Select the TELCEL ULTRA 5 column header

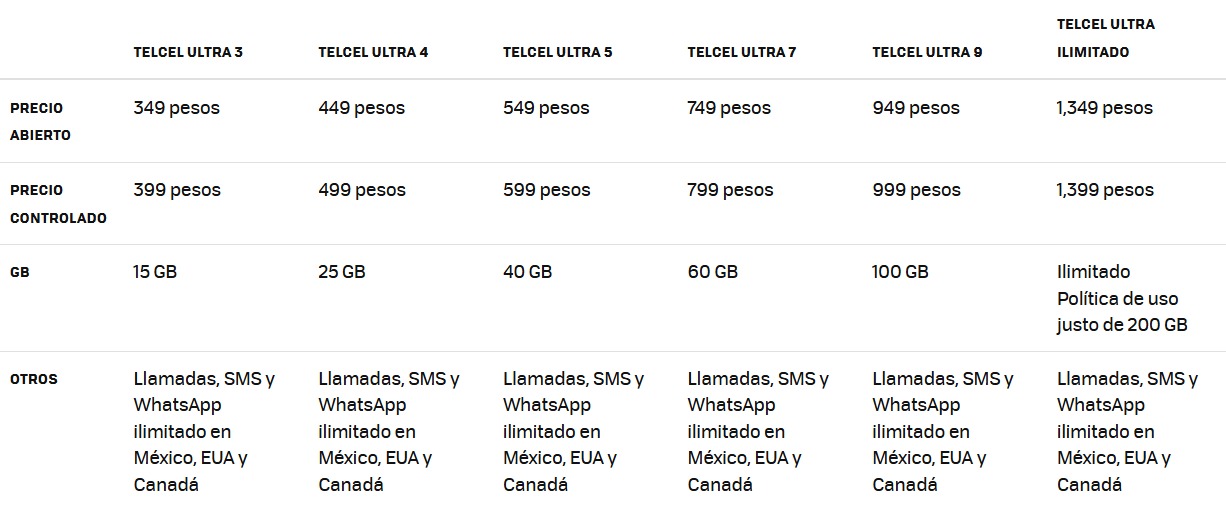pos(557,52)
